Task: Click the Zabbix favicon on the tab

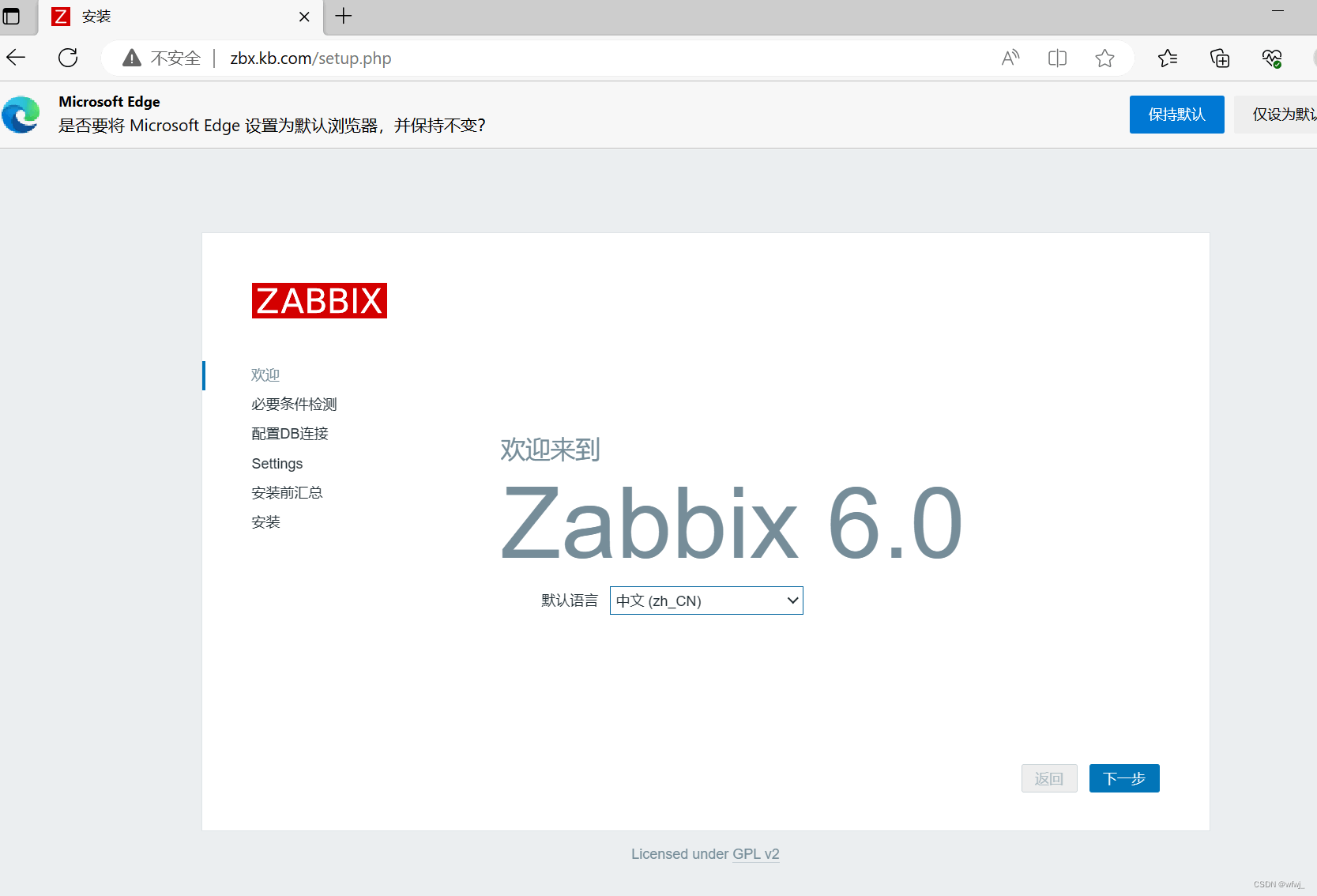Action: (x=61, y=17)
